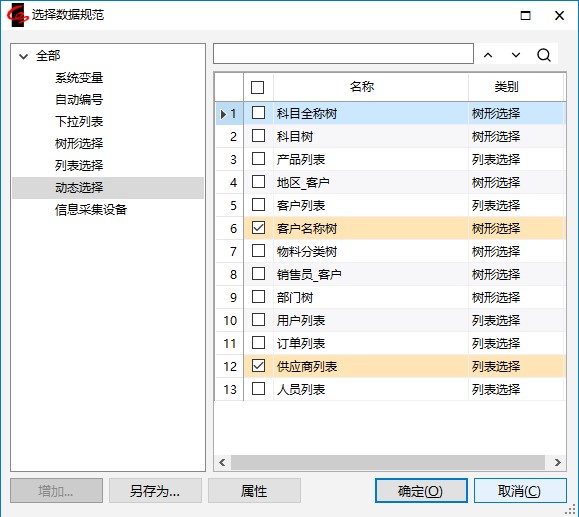This screenshot has height=517, width=579.
Task: Close the 选择数据规范 dialog
Action: (x=559, y=15)
